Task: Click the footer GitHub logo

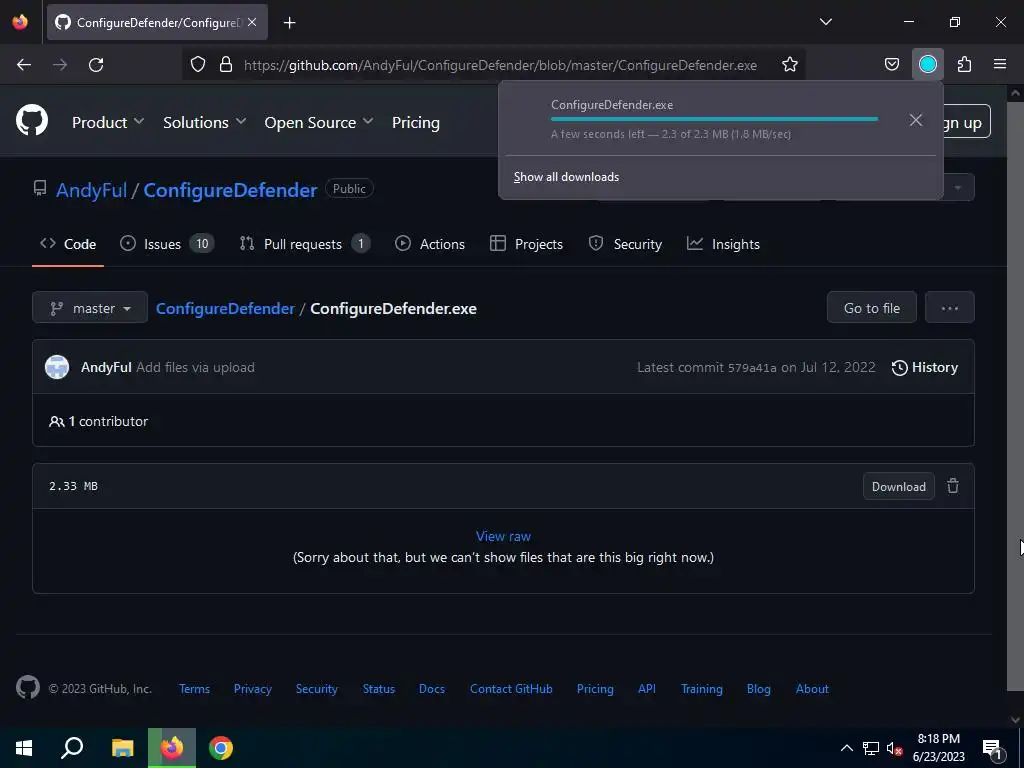Action: click(27, 688)
